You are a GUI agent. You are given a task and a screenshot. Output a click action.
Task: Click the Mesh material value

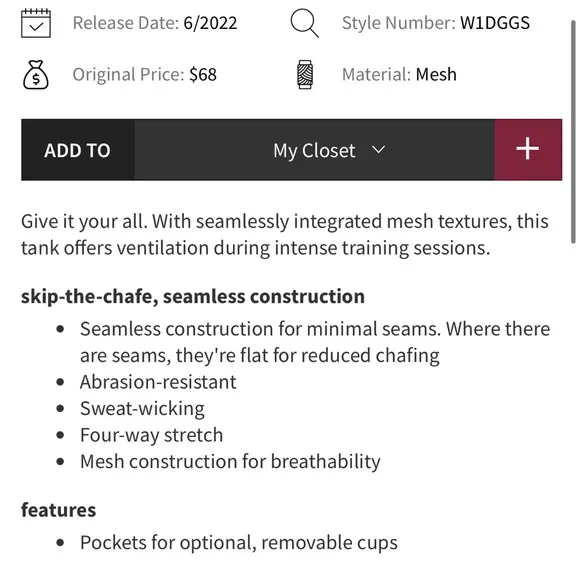pyautogui.click(x=436, y=74)
